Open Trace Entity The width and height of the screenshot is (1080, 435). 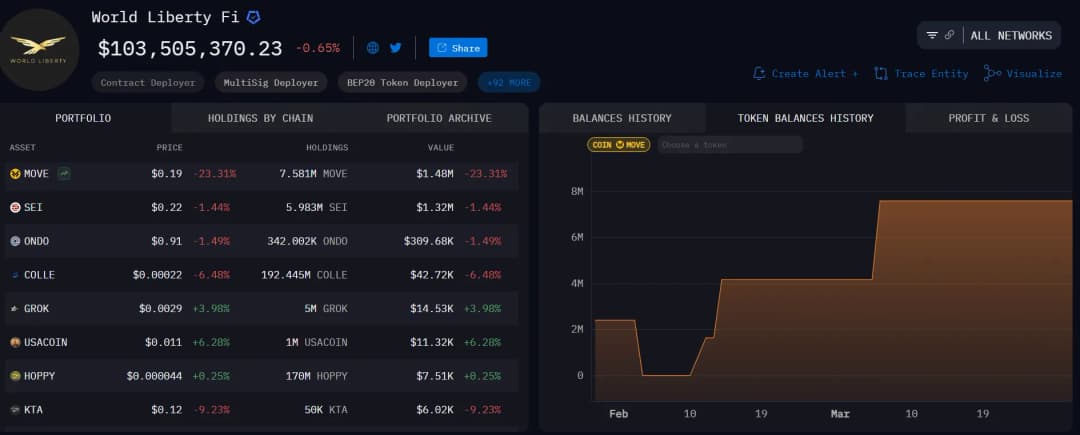(x=921, y=73)
